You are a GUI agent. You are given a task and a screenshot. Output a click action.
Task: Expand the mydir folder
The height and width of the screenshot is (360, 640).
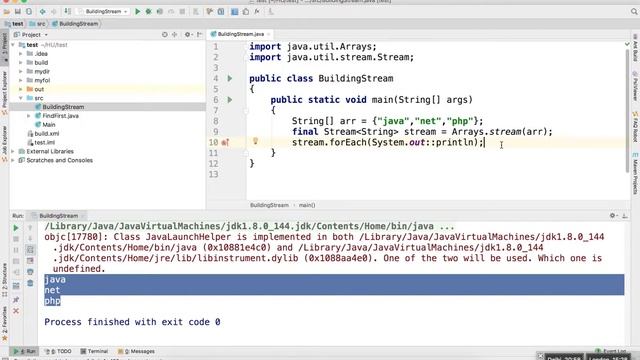click(x=21, y=71)
